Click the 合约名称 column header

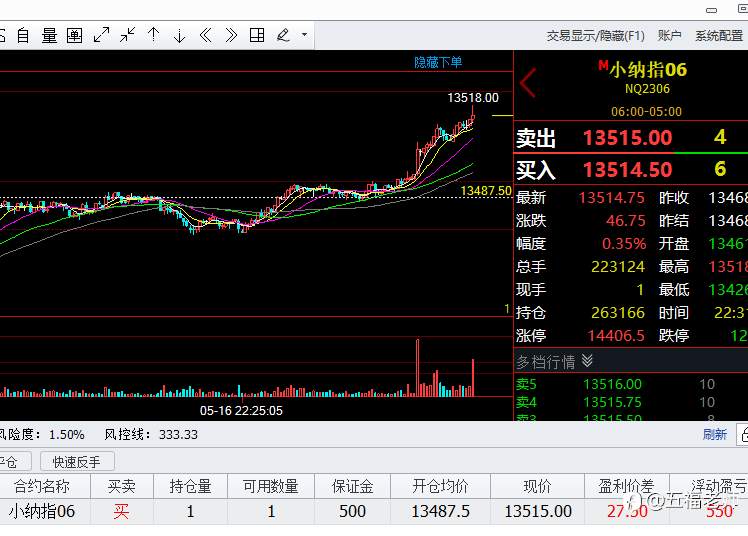pyautogui.click(x=42, y=486)
